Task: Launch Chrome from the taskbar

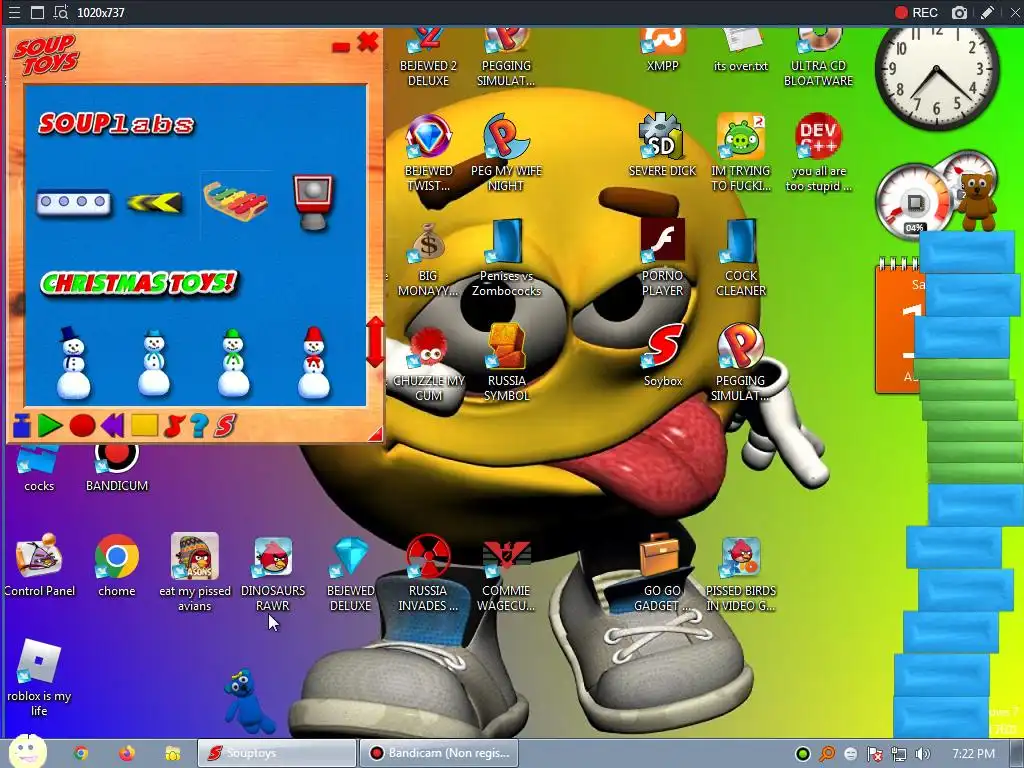Action: pyautogui.click(x=81, y=753)
